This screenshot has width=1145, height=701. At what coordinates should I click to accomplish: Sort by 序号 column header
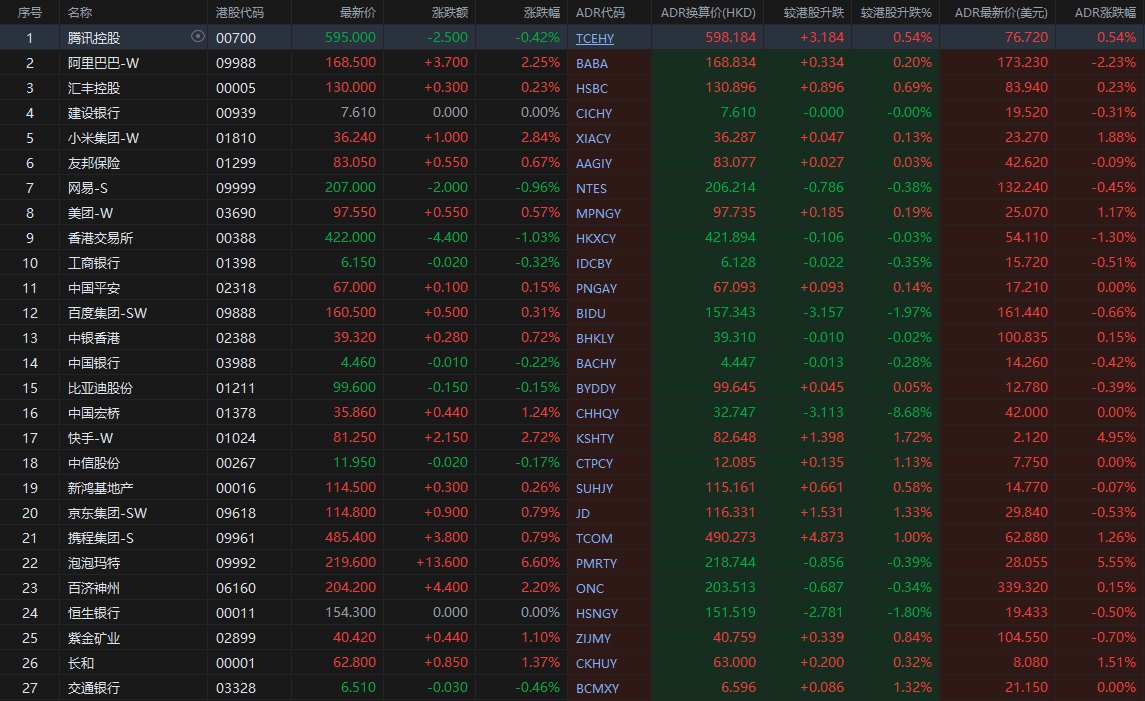pos(30,12)
